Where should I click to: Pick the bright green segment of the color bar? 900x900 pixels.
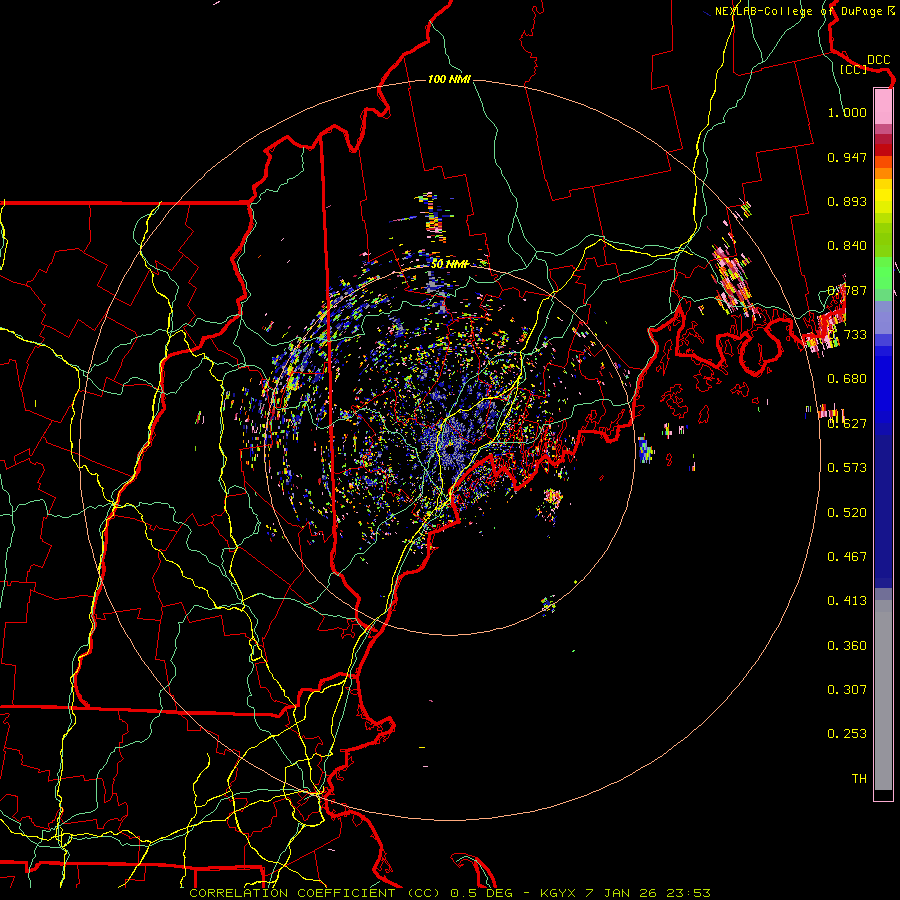(x=883, y=273)
